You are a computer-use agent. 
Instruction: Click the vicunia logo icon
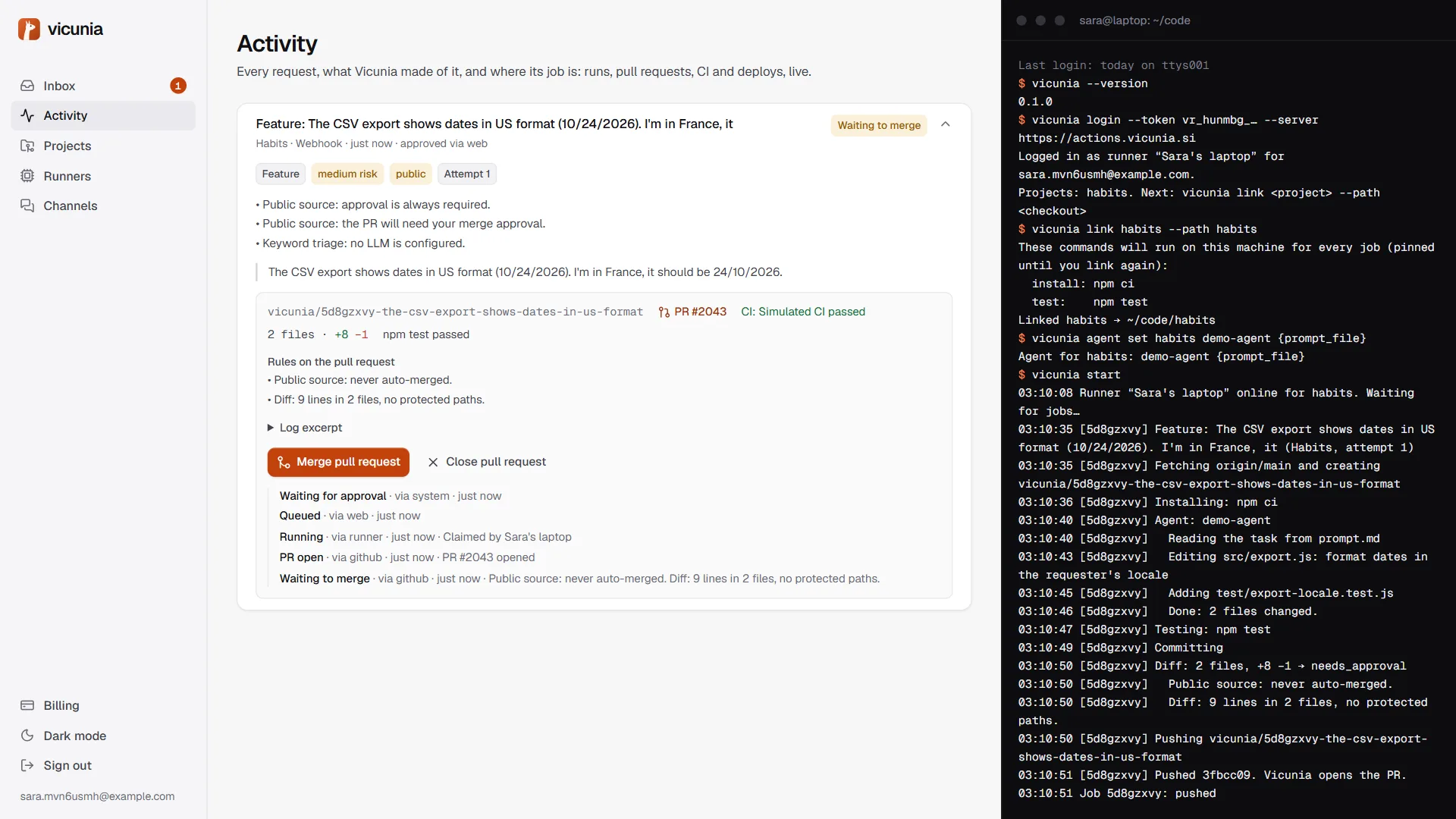(x=29, y=29)
